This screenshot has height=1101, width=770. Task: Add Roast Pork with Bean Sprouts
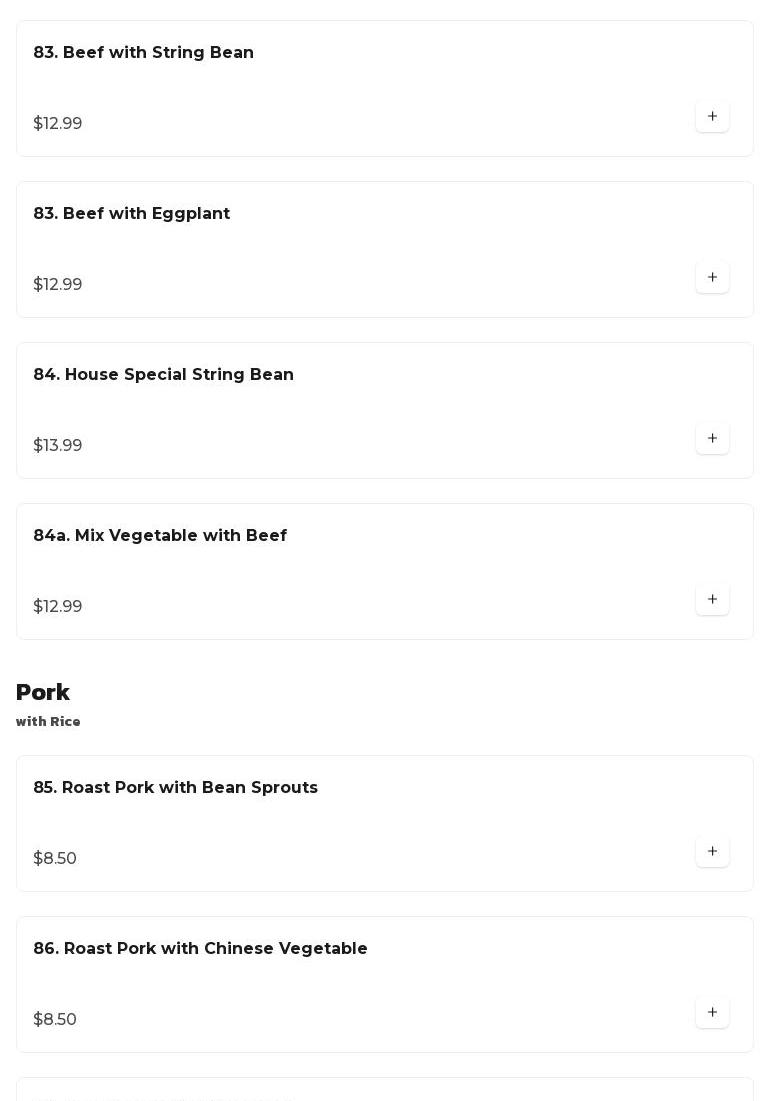(x=712, y=851)
